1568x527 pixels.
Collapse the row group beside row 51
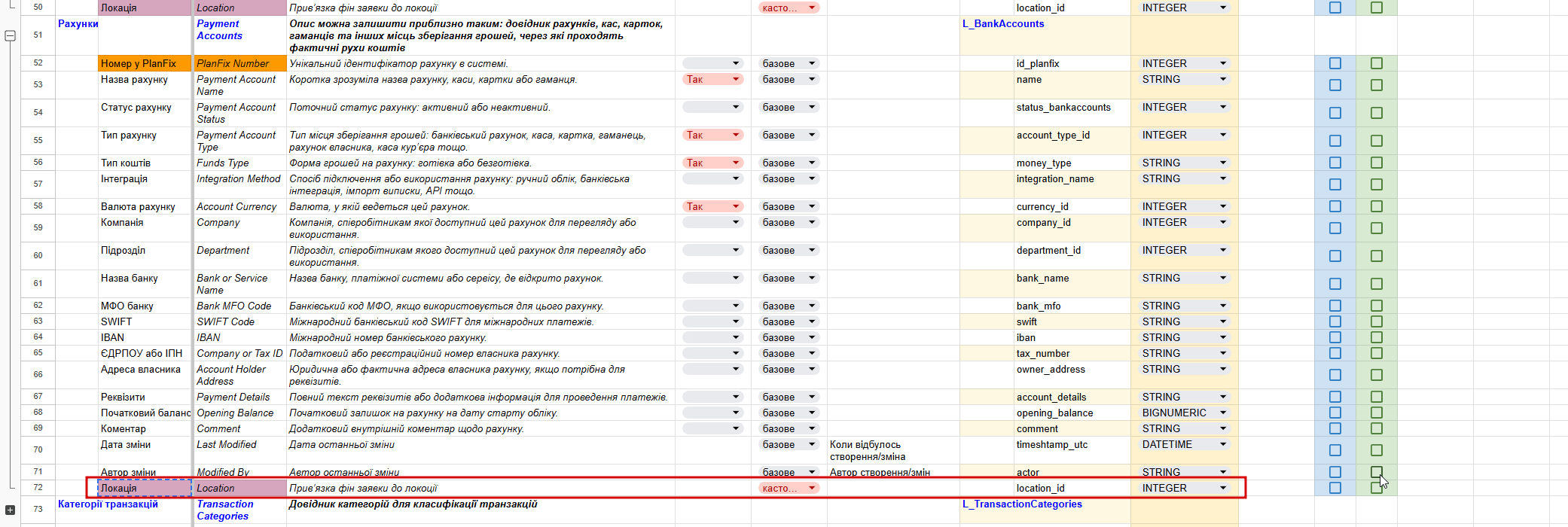point(10,35)
